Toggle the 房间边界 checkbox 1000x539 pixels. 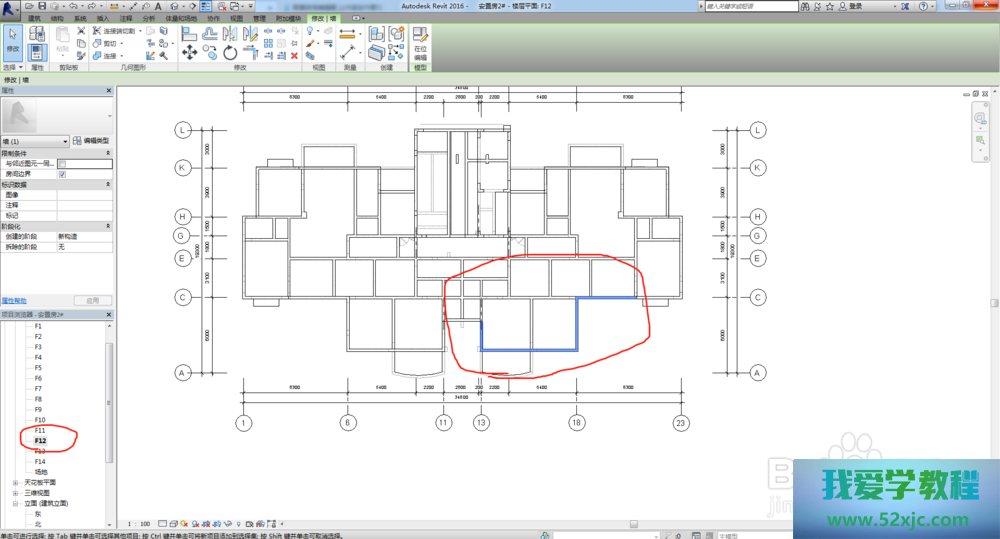click(x=62, y=174)
